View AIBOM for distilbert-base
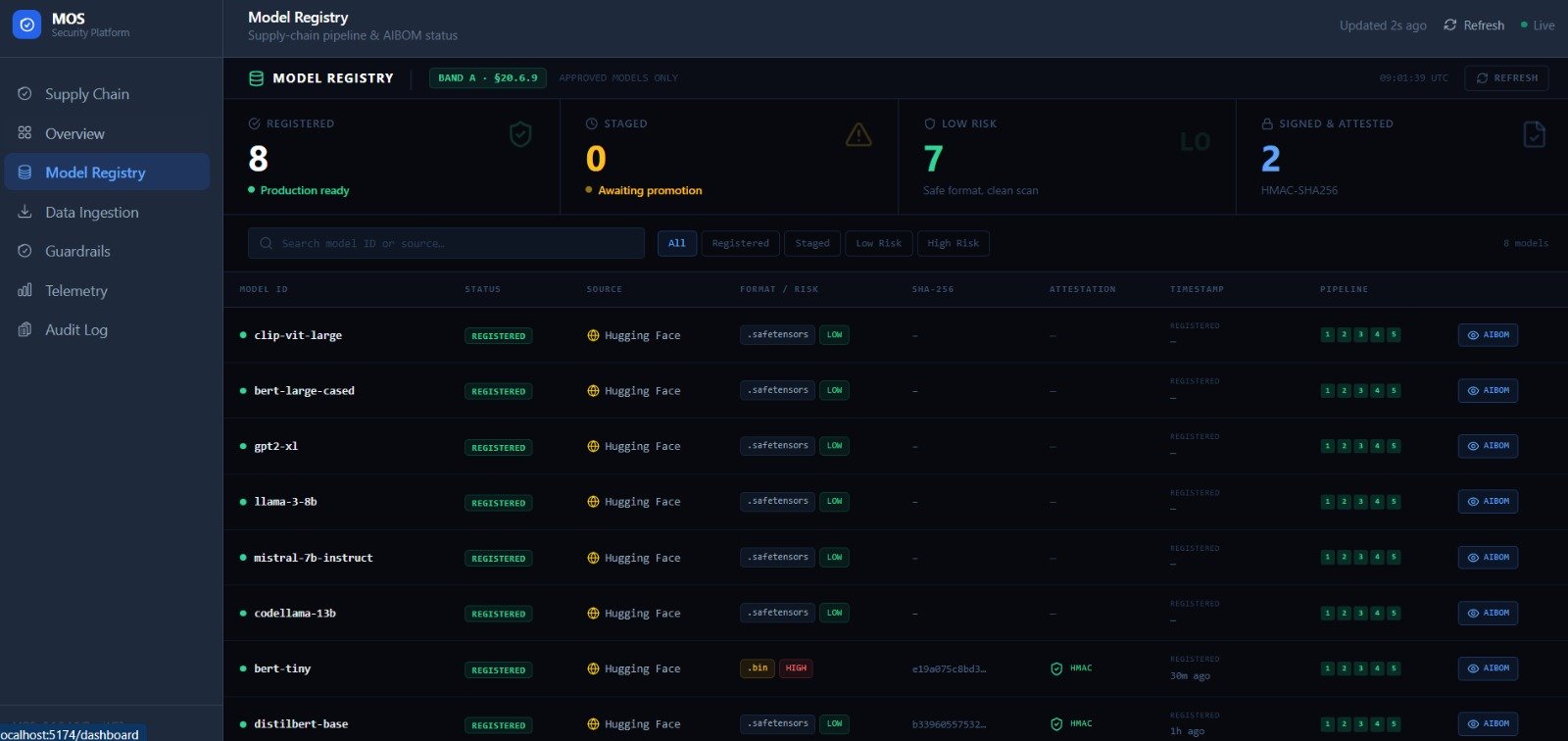The height and width of the screenshot is (741, 1568). pyautogui.click(x=1488, y=724)
